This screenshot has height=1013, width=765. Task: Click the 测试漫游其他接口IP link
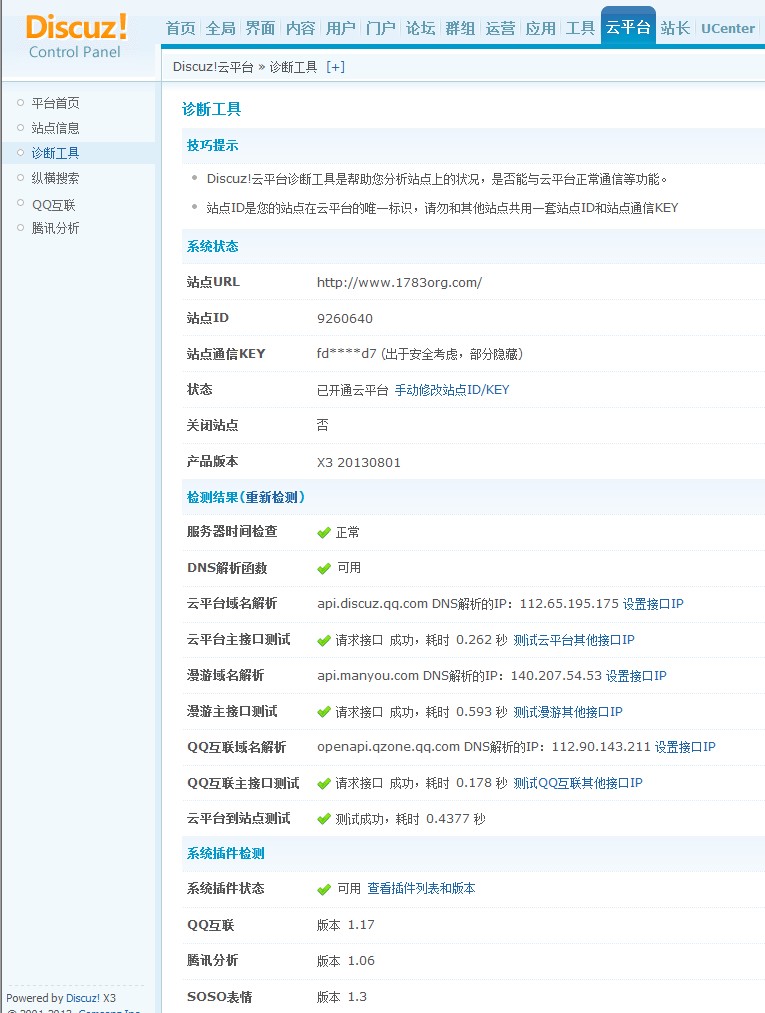[x=568, y=712]
